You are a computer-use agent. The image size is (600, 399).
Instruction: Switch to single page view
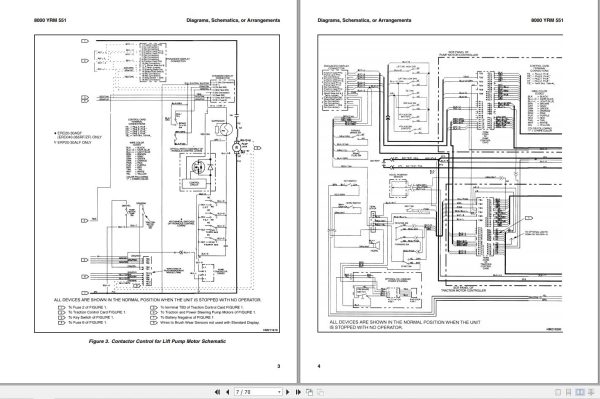click(x=558, y=392)
